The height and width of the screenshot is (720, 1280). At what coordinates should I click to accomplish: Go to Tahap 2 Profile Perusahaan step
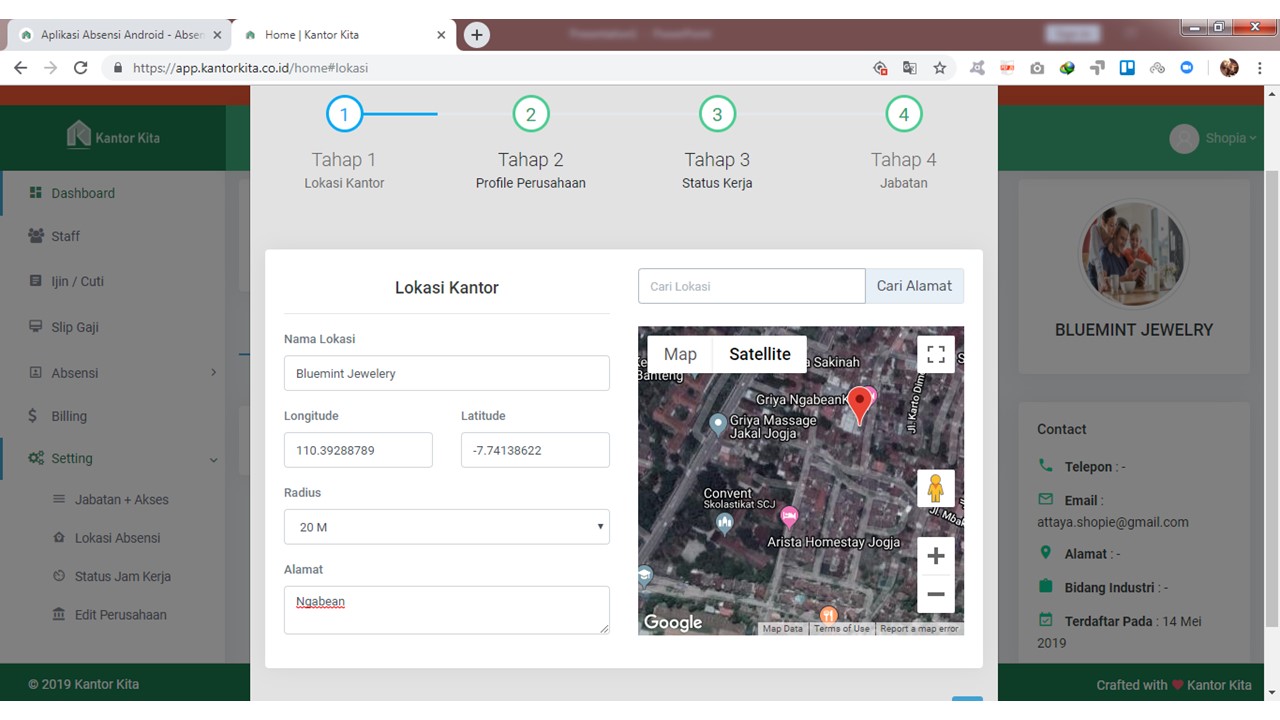pyautogui.click(x=530, y=115)
